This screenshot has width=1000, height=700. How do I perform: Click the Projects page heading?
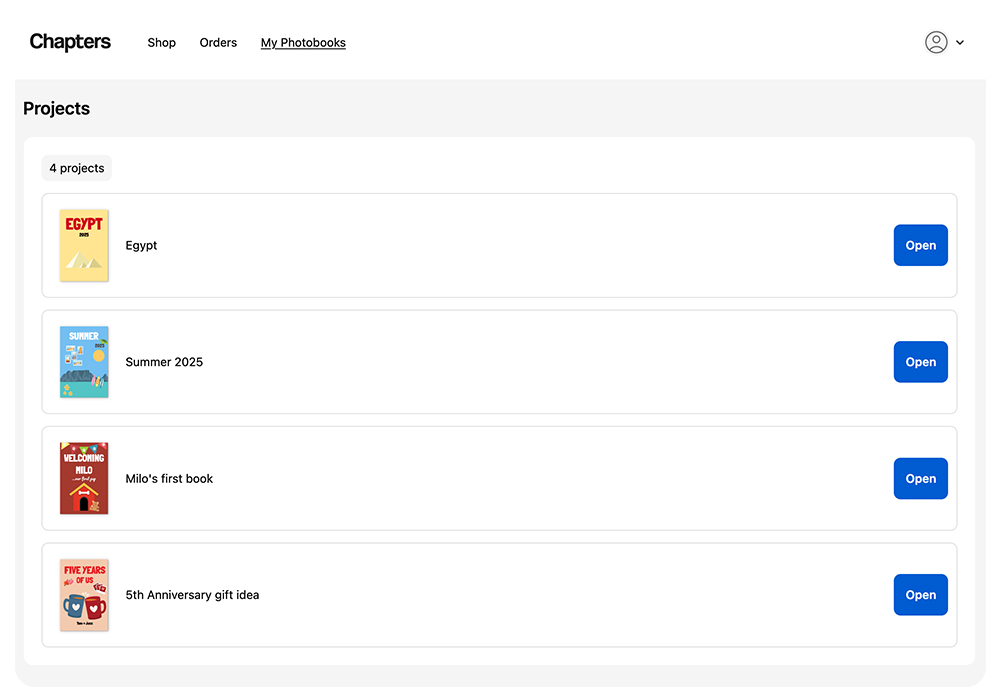(x=57, y=109)
